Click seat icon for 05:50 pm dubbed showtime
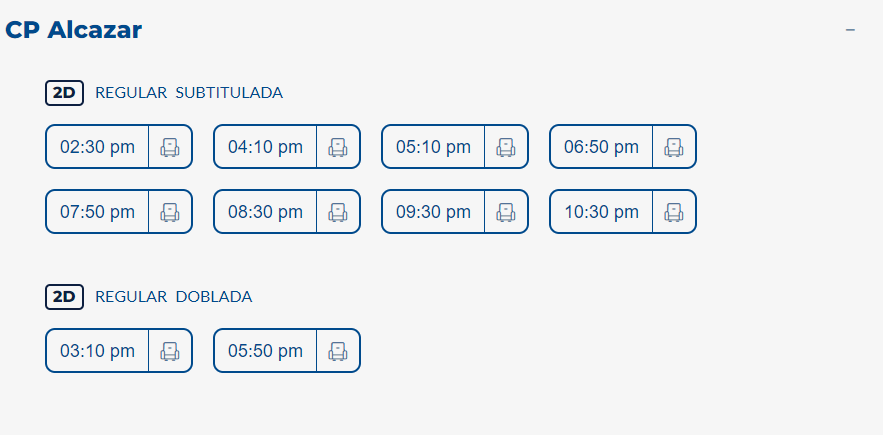This screenshot has width=883, height=435. pyautogui.click(x=338, y=351)
